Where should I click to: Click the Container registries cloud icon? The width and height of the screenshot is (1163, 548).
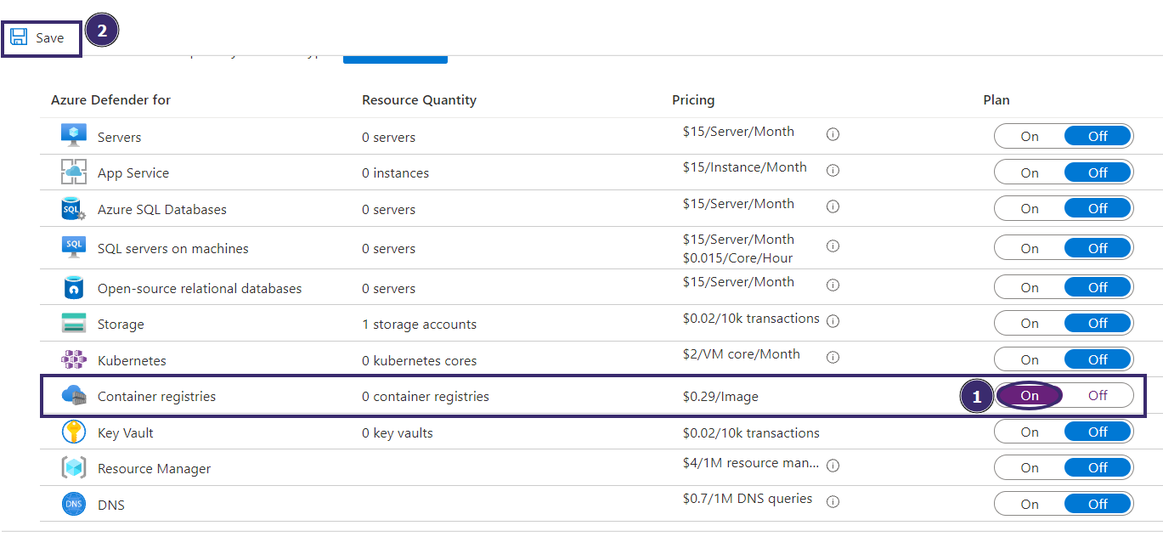point(74,396)
